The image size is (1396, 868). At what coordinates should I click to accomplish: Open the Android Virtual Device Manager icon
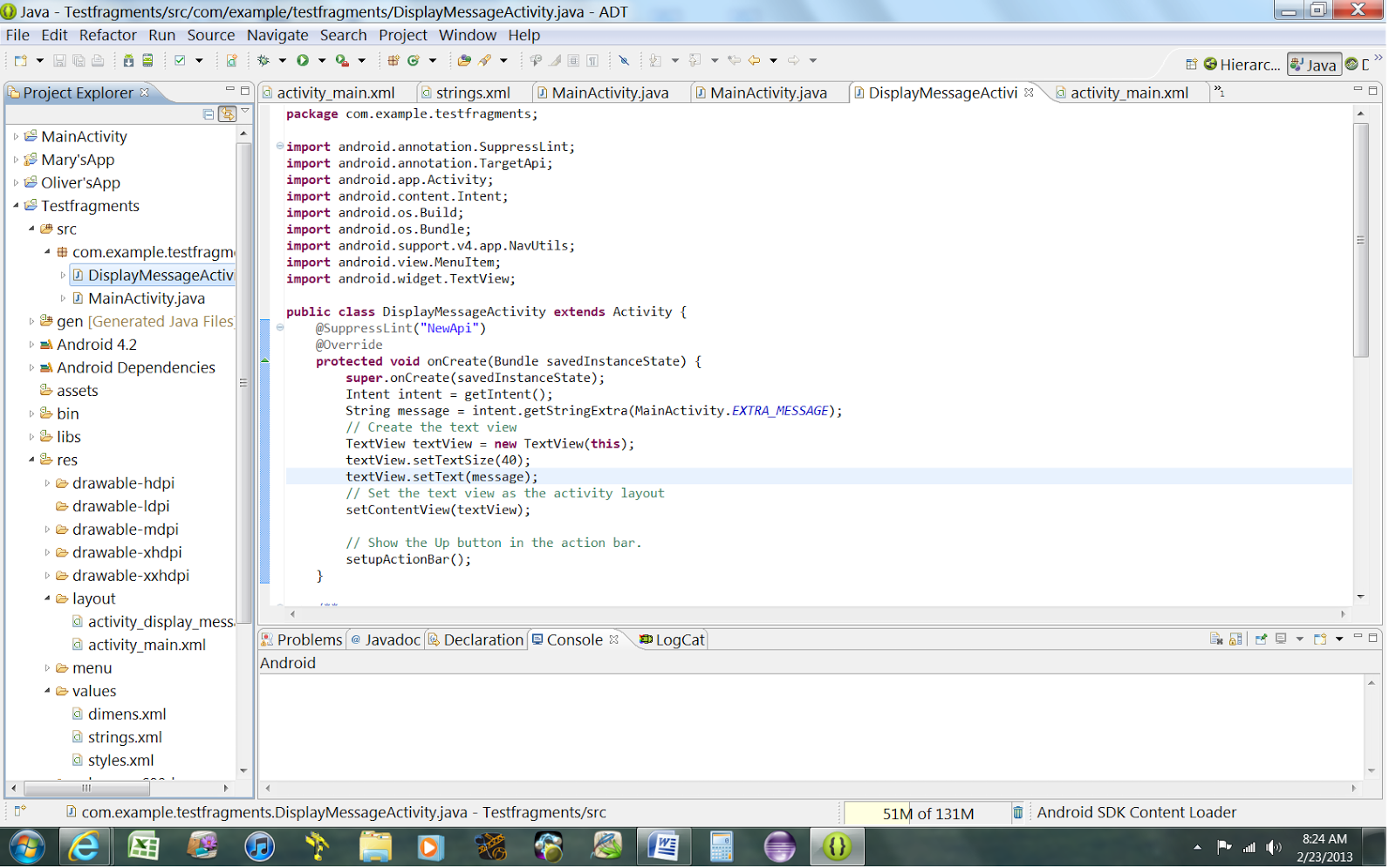pyautogui.click(x=147, y=61)
